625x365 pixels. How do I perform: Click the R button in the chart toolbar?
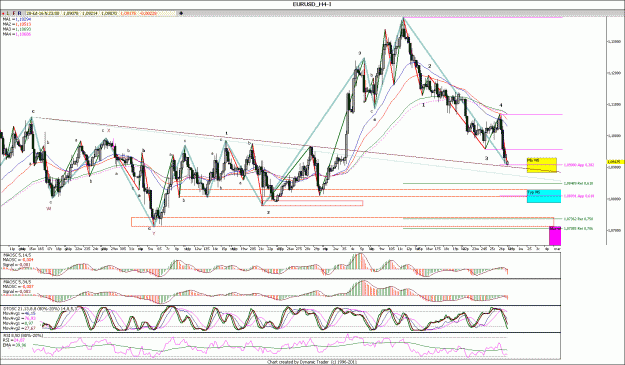click(20, 13)
